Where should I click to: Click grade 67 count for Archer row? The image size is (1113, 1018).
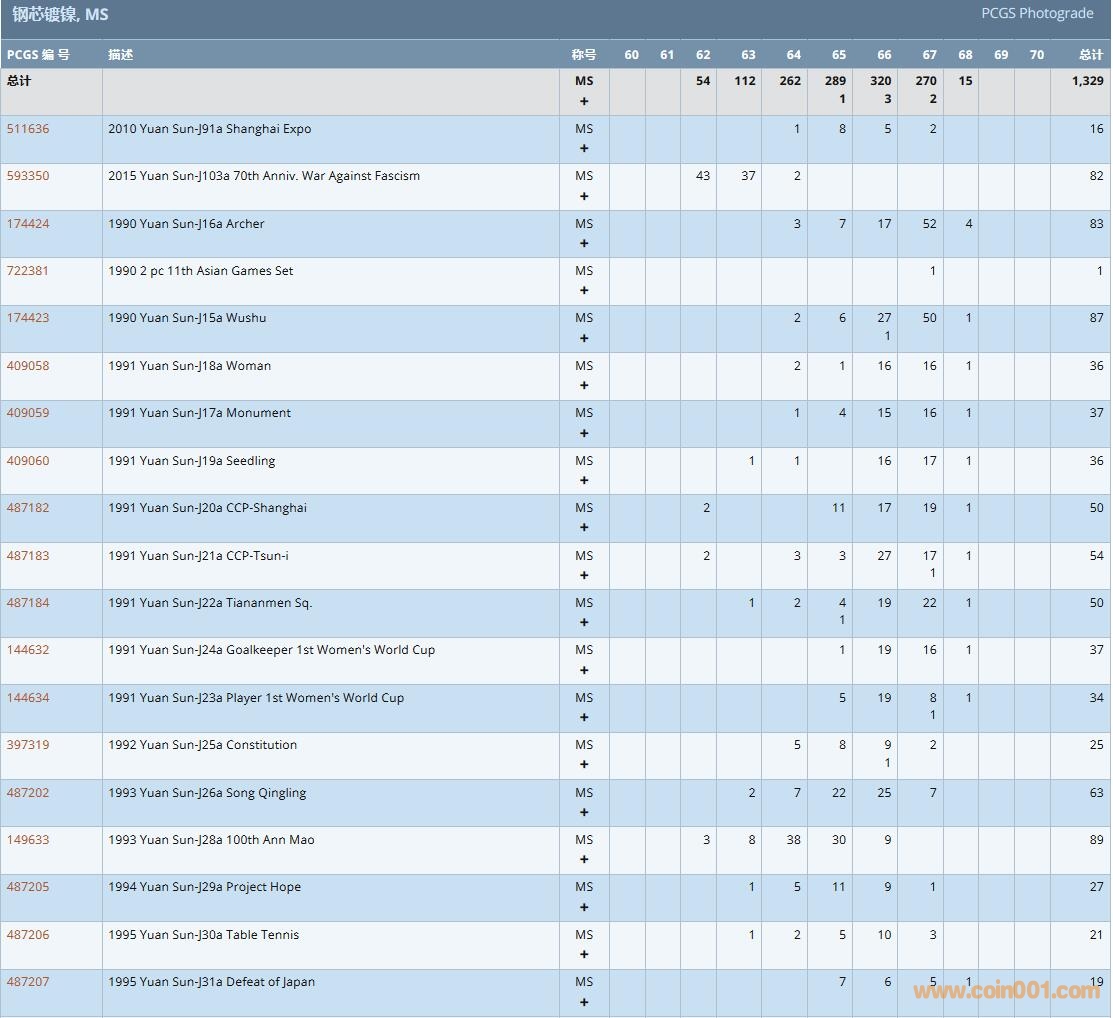(x=929, y=224)
